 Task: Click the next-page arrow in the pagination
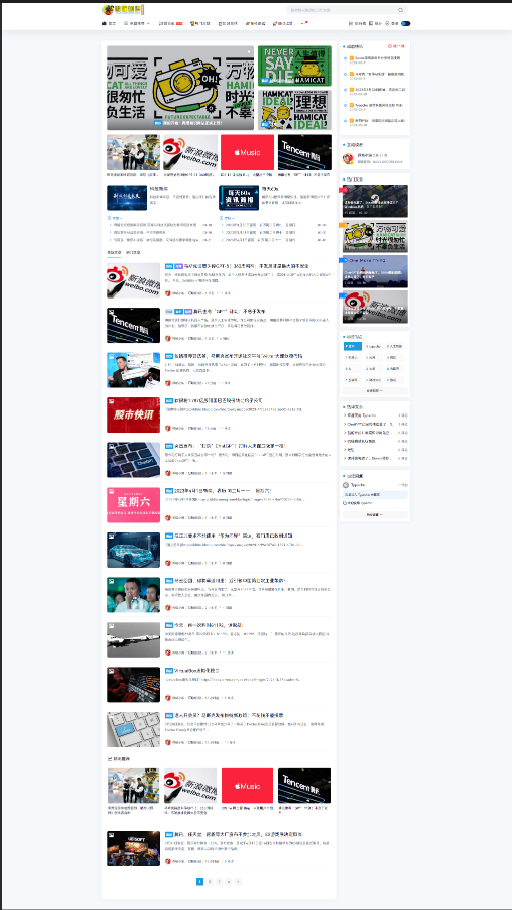click(239, 882)
